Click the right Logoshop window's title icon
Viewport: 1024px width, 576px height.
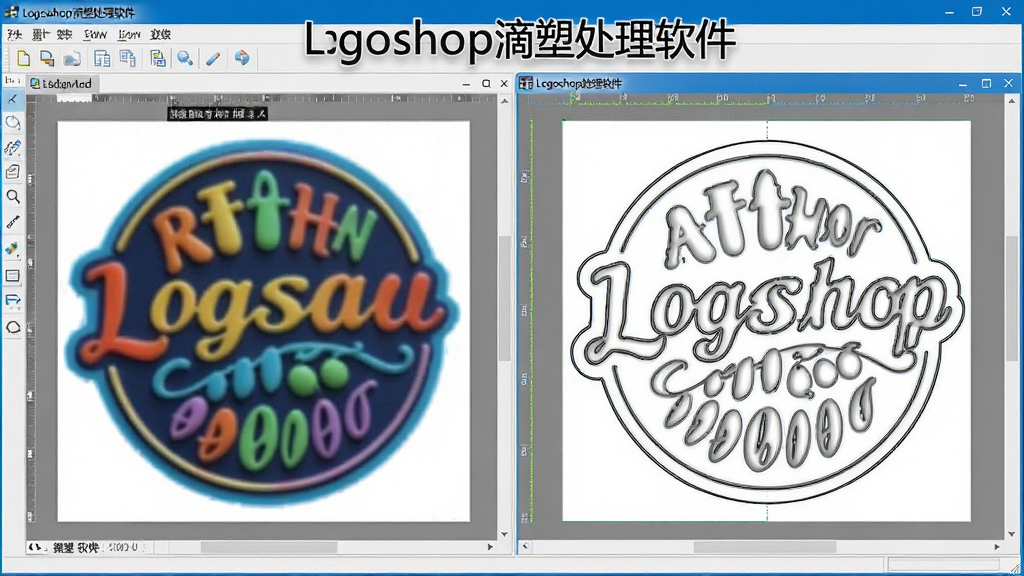pos(526,83)
